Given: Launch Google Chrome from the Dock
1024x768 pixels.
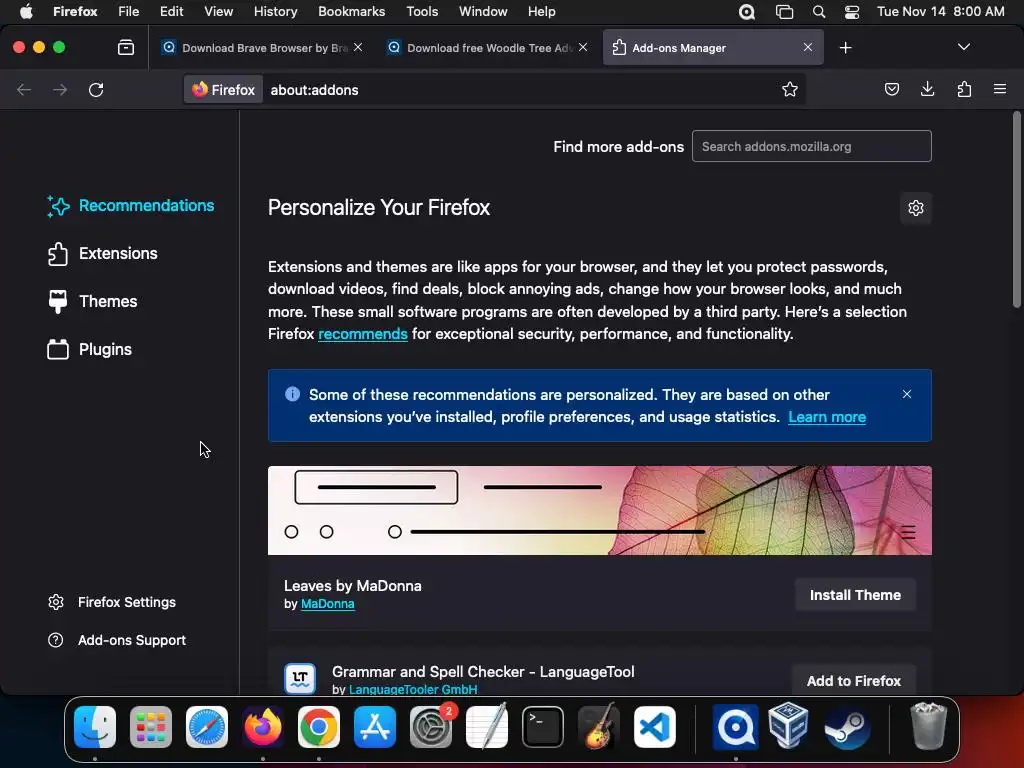Looking at the screenshot, I should tap(319, 727).
